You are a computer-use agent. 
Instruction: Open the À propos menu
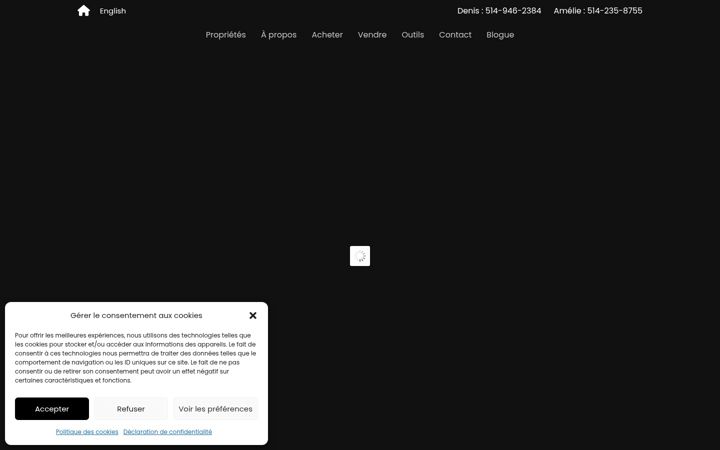279,35
